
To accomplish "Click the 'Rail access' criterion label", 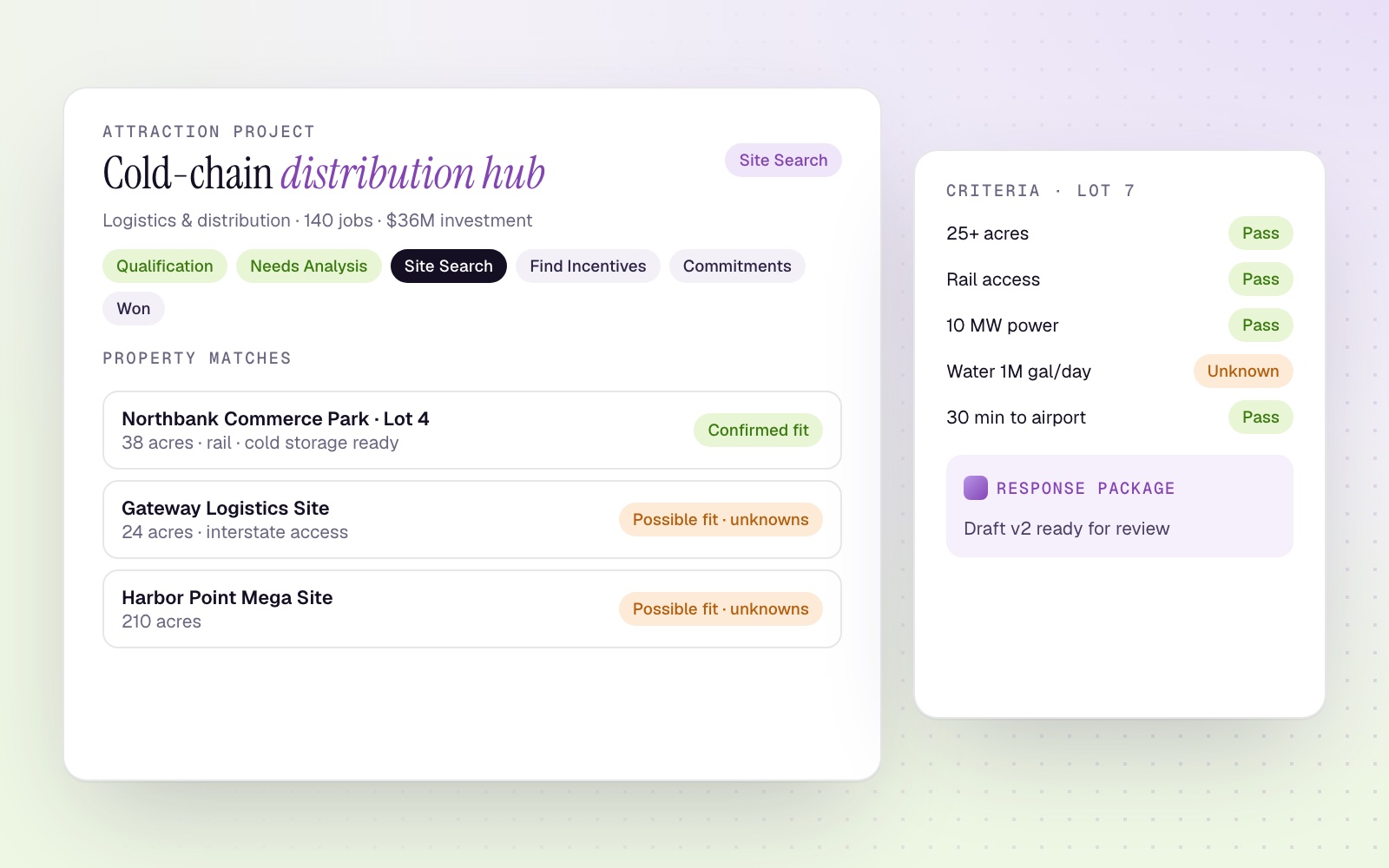I will point(993,279).
